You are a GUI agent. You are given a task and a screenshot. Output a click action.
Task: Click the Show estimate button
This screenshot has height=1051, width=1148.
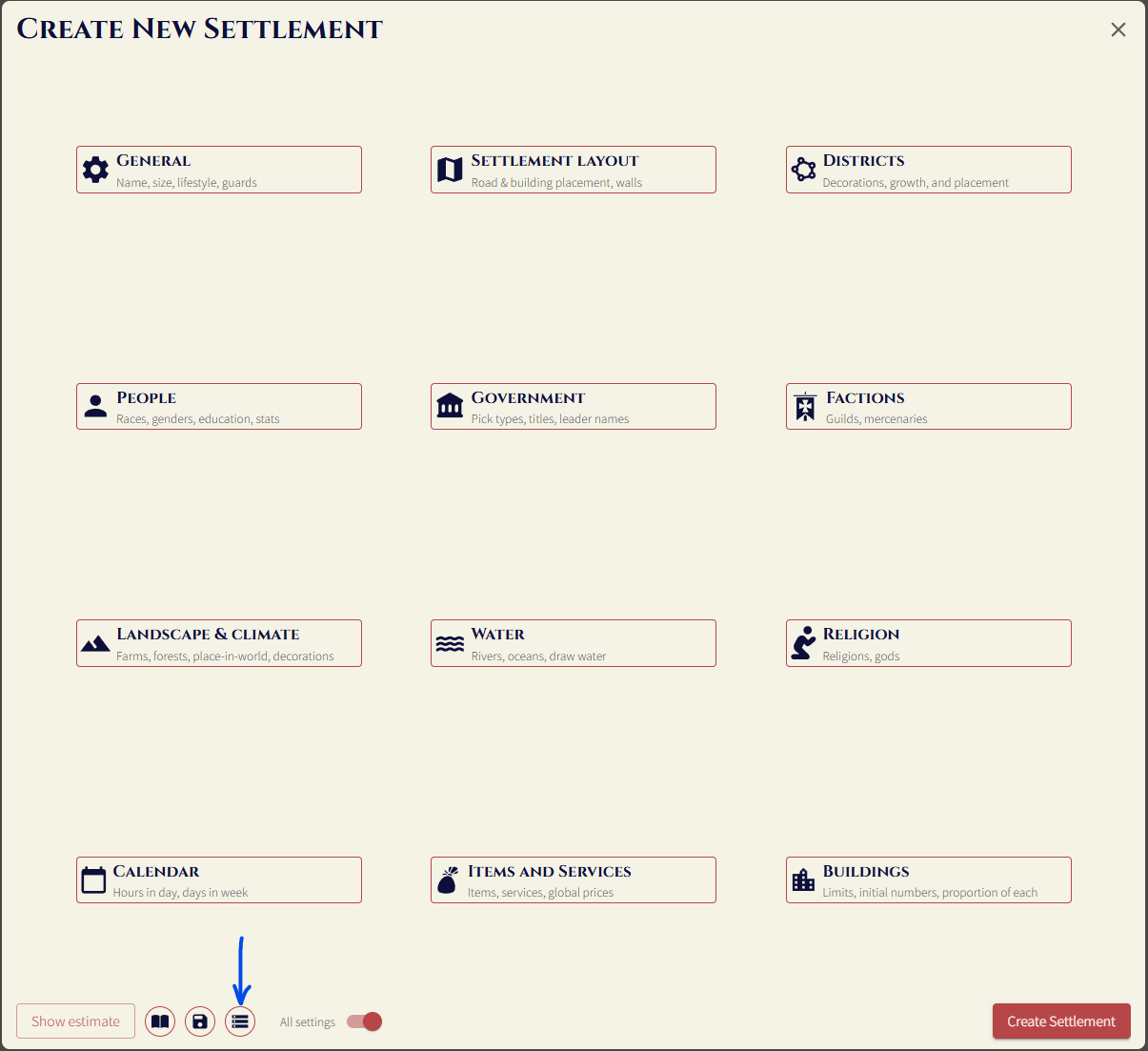pyautogui.click(x=75, y=1021)
